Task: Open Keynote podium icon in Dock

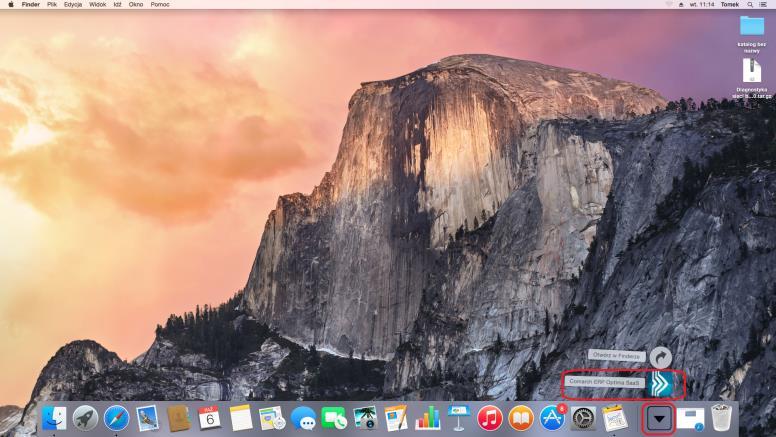Action: pos(459,418)
